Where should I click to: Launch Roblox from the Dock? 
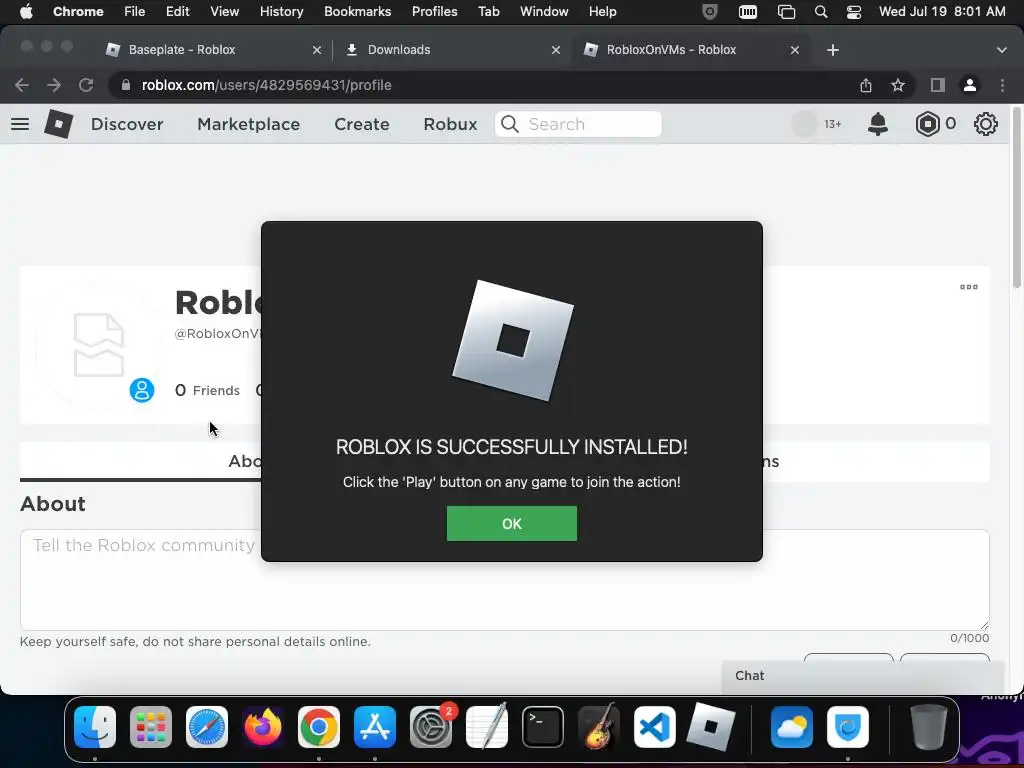click(711, 727)
